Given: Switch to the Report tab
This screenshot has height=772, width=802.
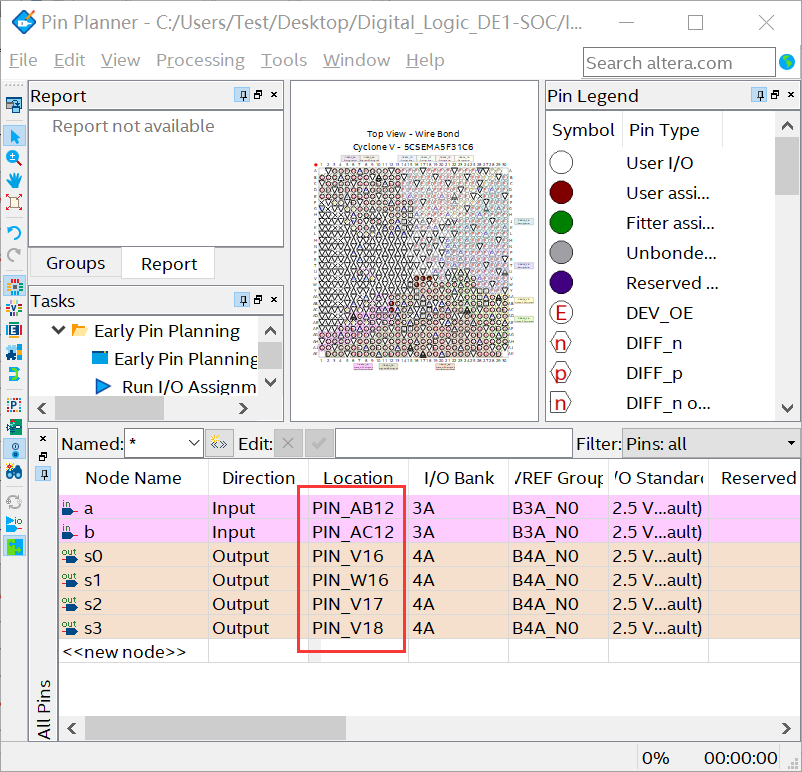Looking at the screenshot, I should click(169, 263).
